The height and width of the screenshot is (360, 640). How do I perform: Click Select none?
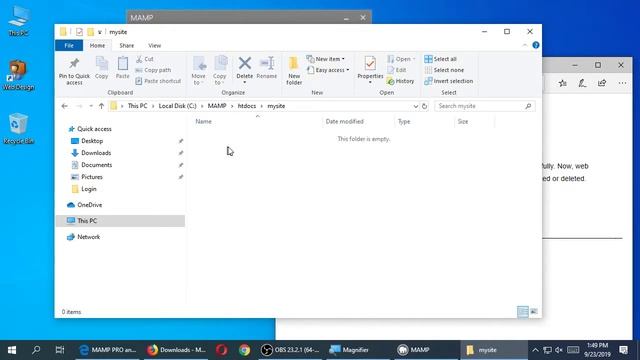[x=444, y=70]
